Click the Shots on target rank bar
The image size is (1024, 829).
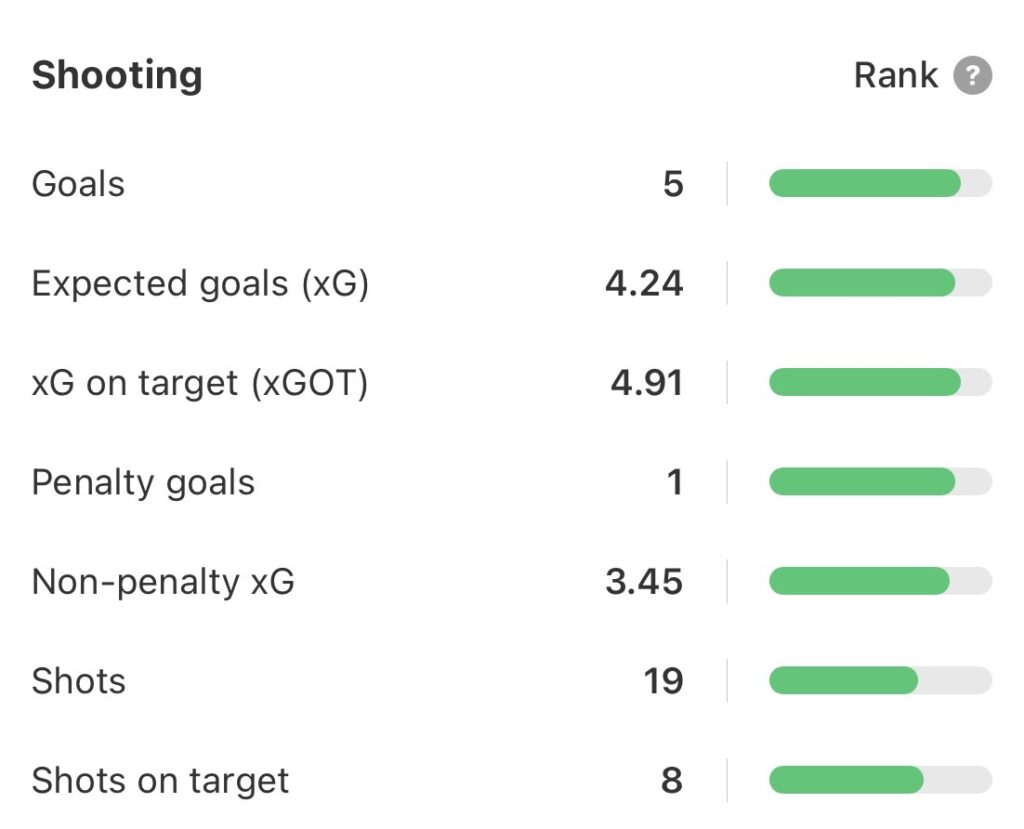point(880,781)
